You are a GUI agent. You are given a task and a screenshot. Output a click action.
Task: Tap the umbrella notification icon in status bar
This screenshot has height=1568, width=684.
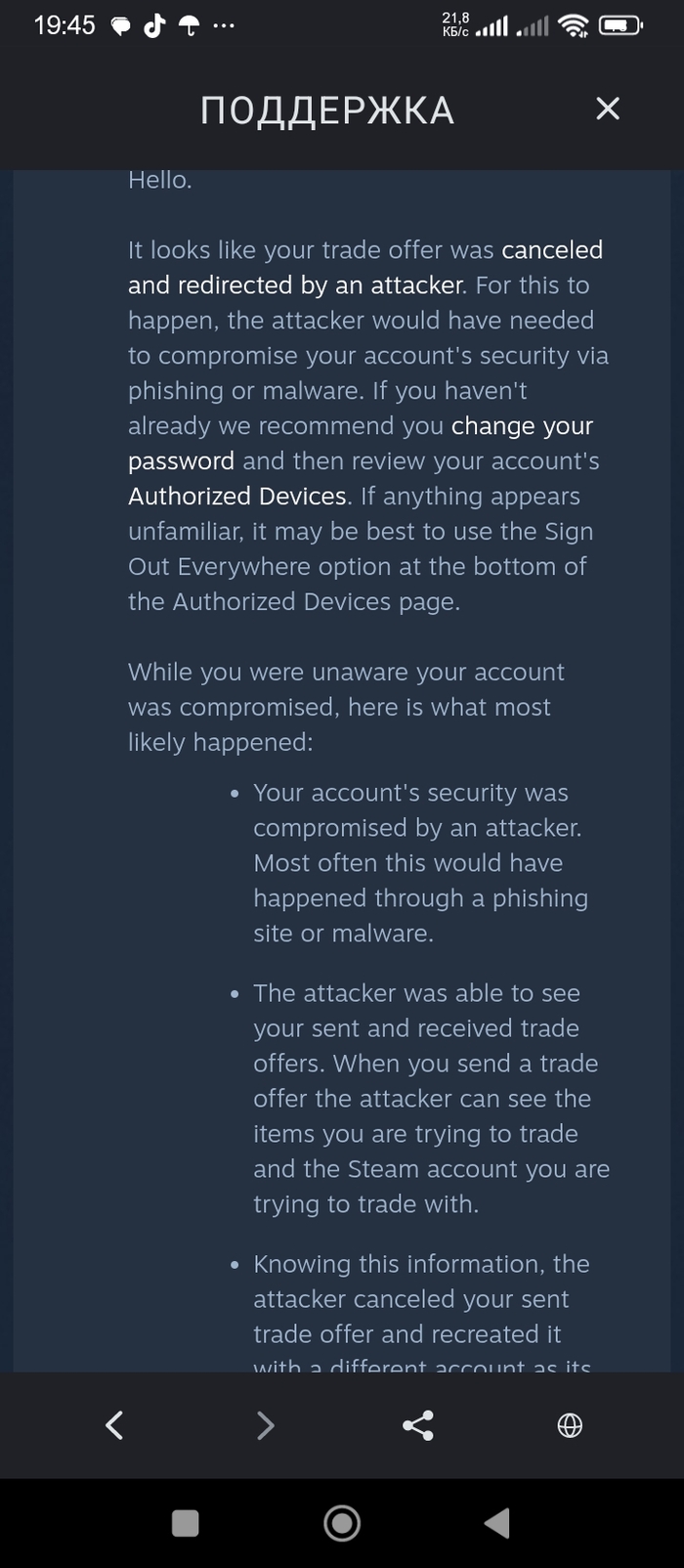coord(190,25)
